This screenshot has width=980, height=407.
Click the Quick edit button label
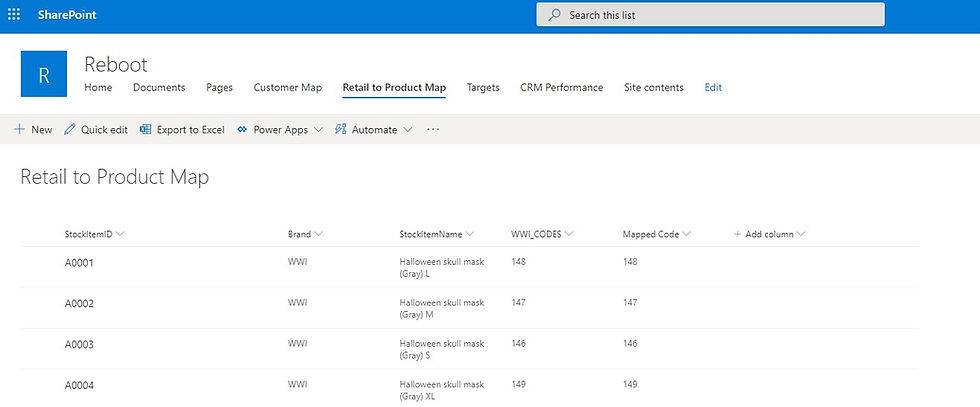104,130
